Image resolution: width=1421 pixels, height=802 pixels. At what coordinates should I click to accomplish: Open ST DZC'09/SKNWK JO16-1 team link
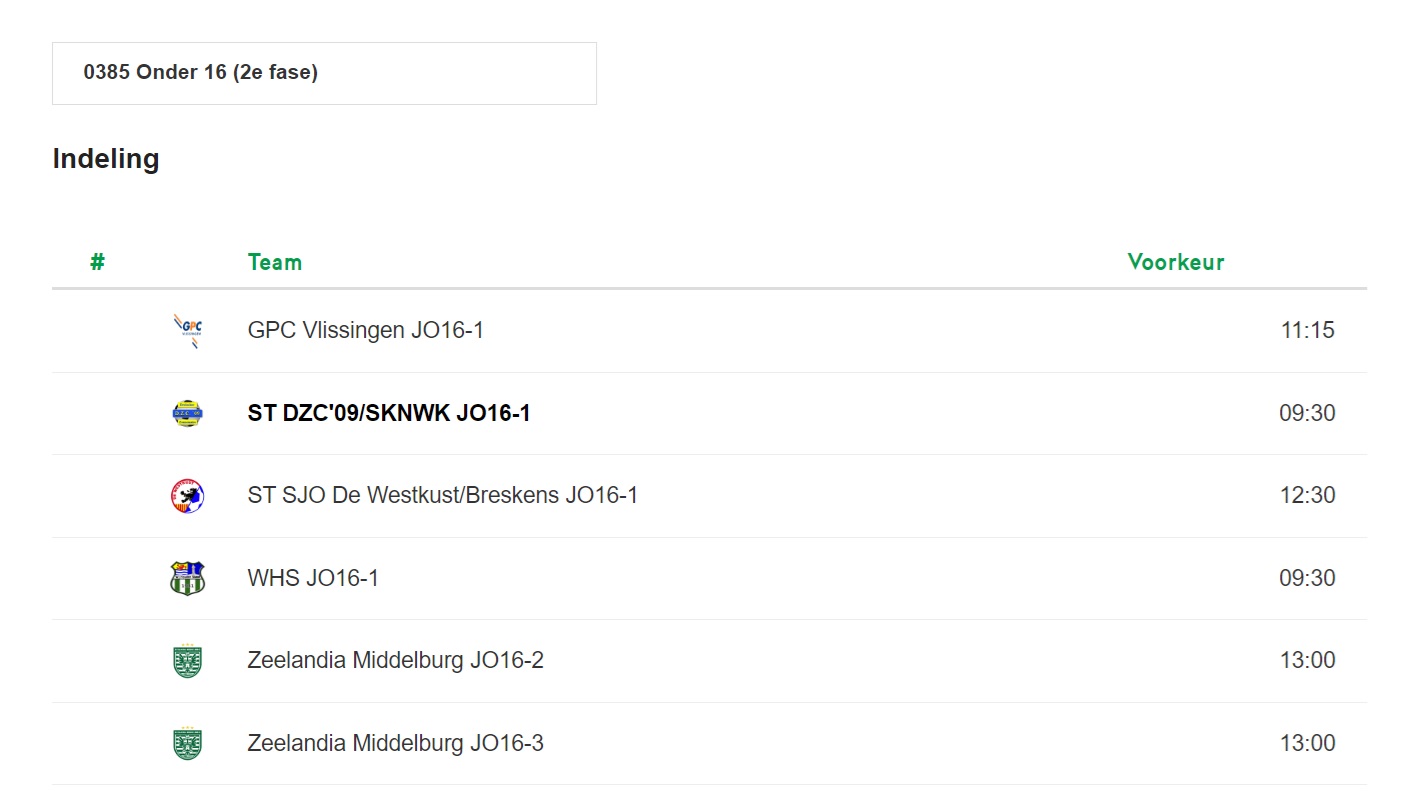pos(389,413)
